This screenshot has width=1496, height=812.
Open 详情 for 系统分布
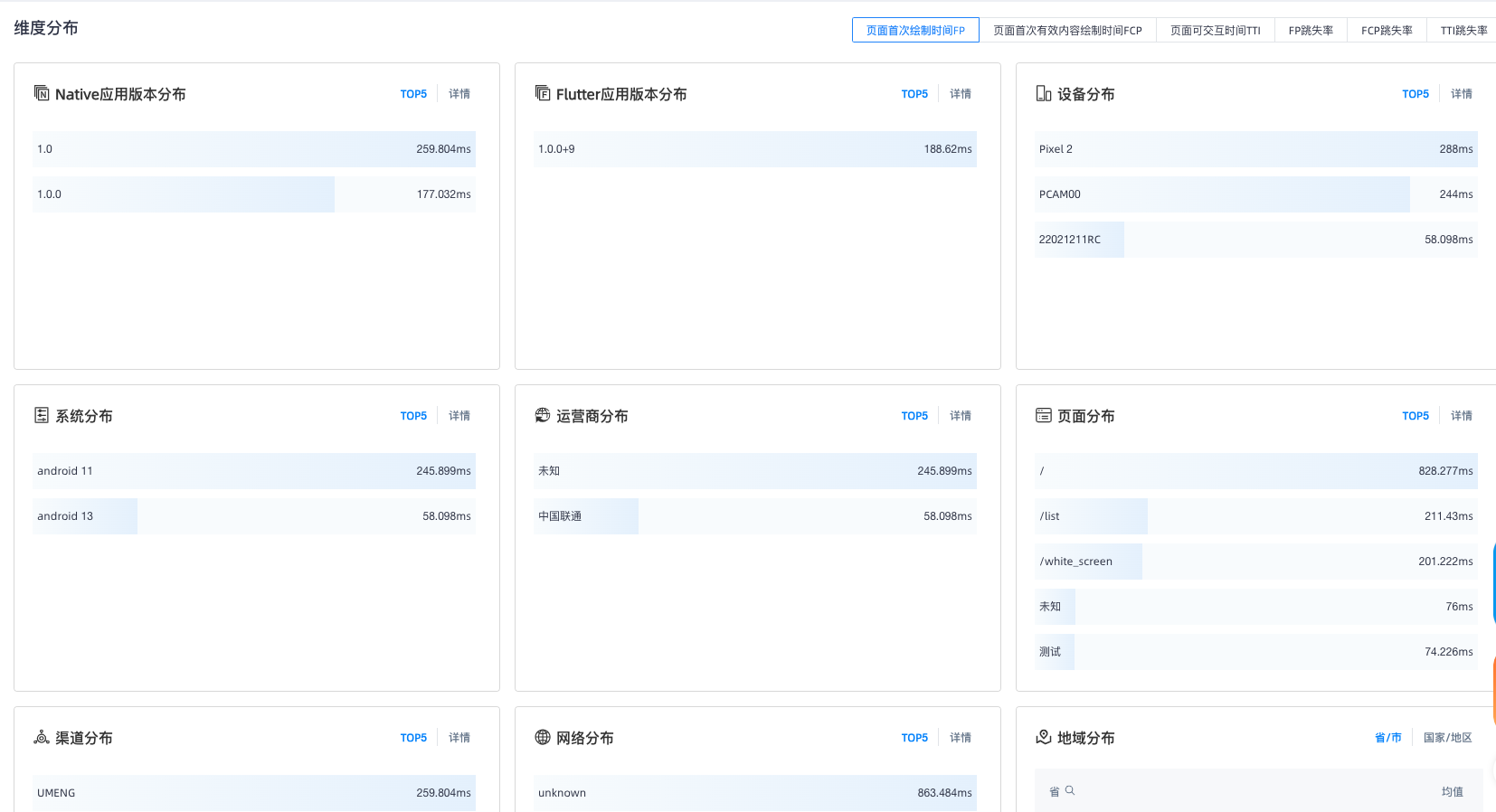(x=459, y=416)
